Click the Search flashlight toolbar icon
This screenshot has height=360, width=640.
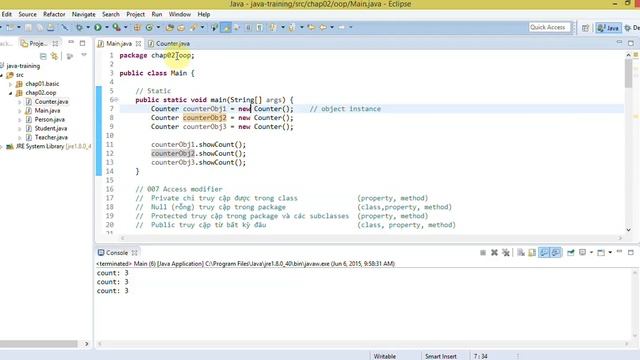click(x=193, y=27)
